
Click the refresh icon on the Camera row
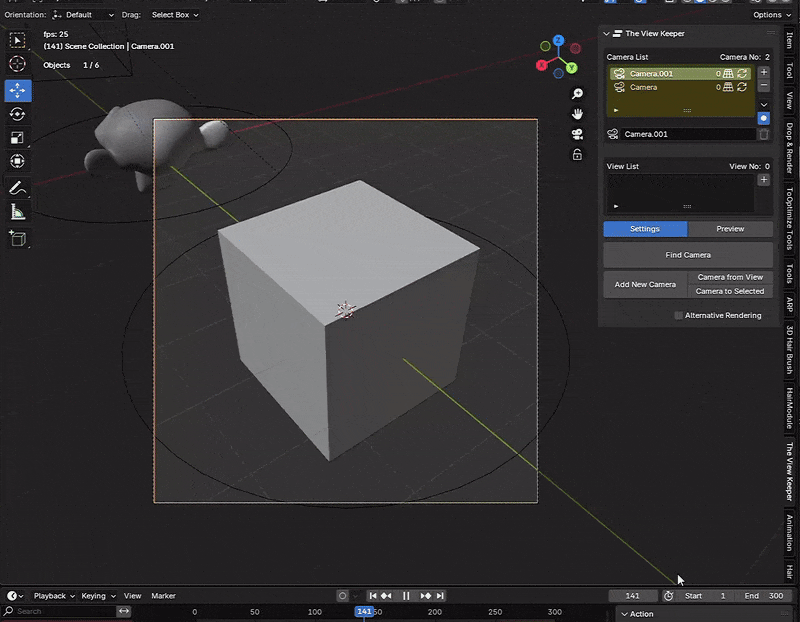(x=742, y=87)
